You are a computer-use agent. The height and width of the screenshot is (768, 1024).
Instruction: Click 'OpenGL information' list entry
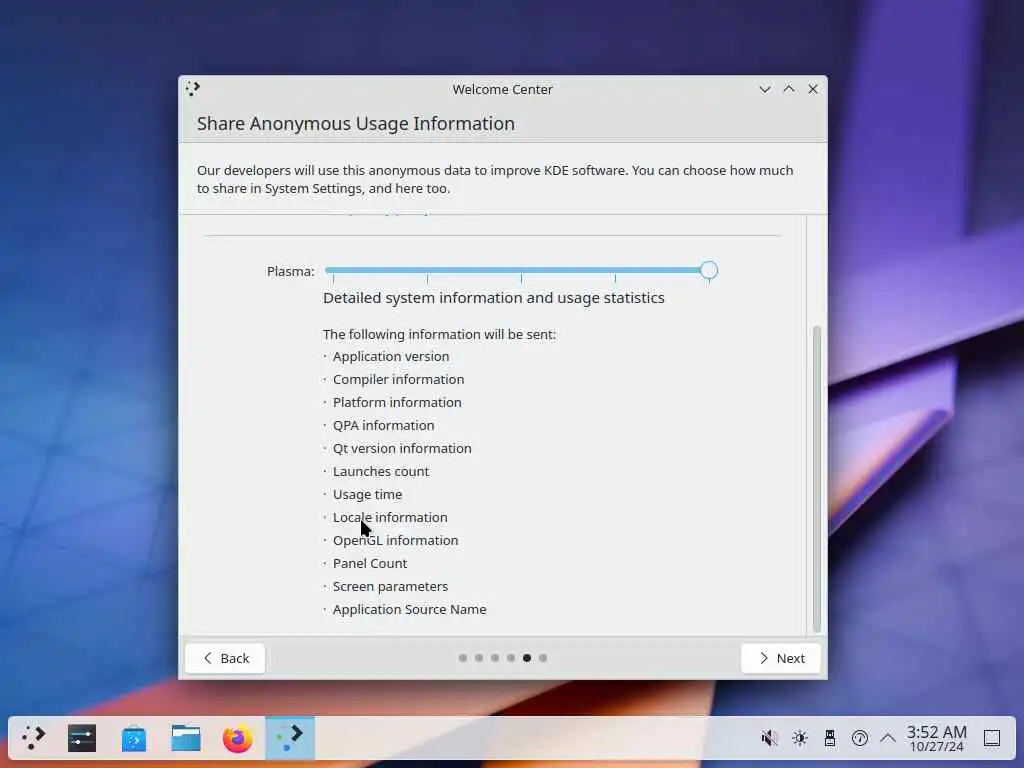click(x=396, y=541)
